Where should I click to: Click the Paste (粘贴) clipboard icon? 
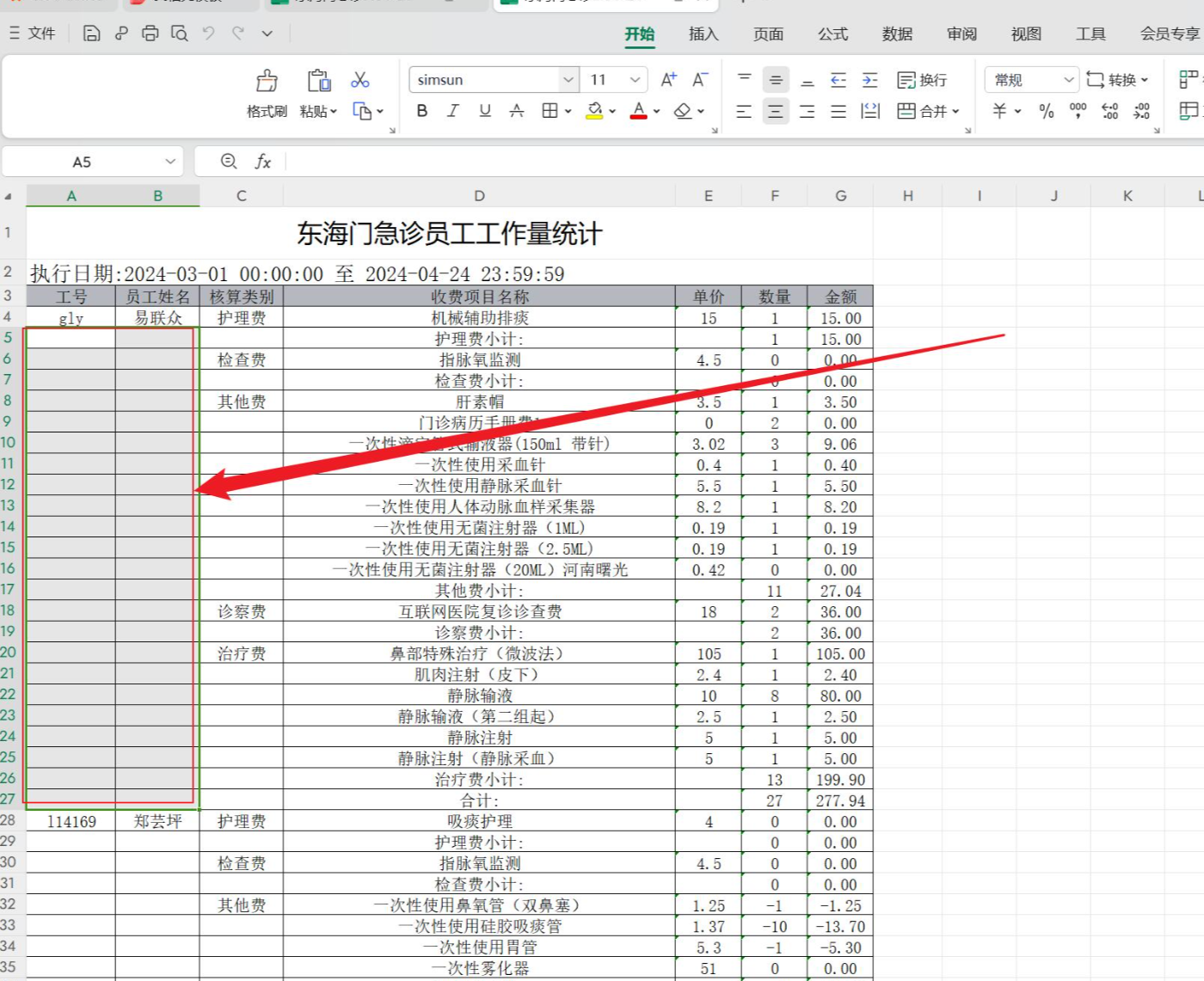click(x=319, y=81)
